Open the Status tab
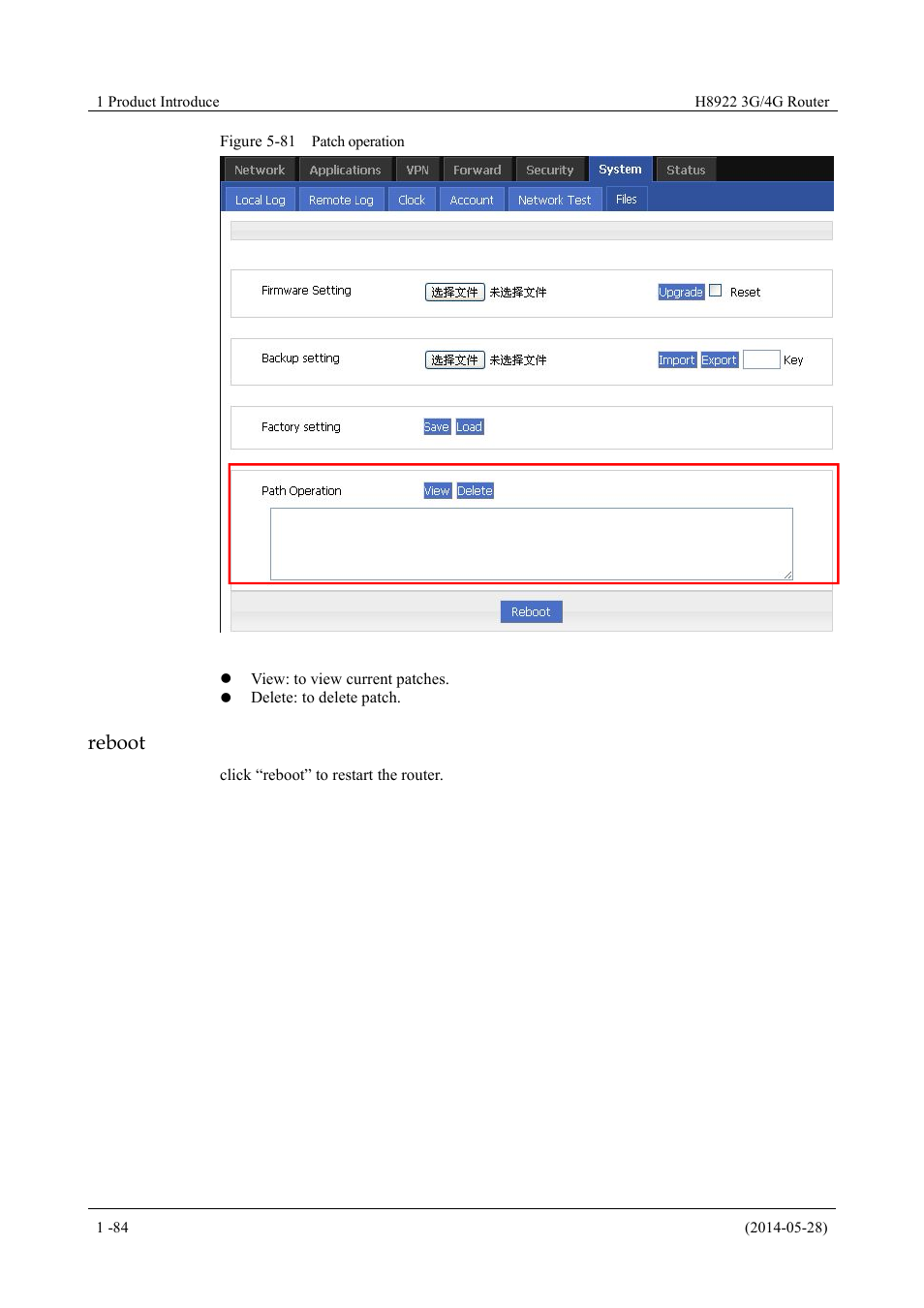The width and height of the screenshot is (924, 1308). [x=686, y=170]
